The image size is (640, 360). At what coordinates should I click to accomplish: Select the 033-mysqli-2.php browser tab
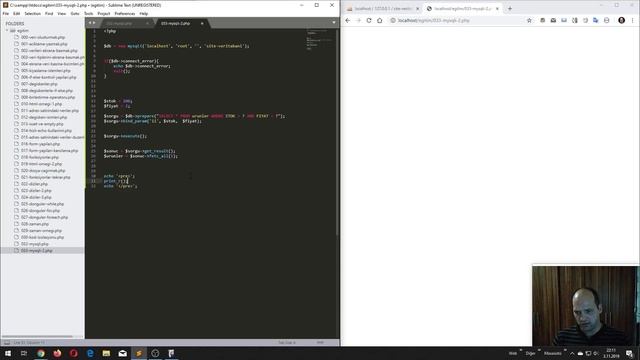click(x=462, y=9)
